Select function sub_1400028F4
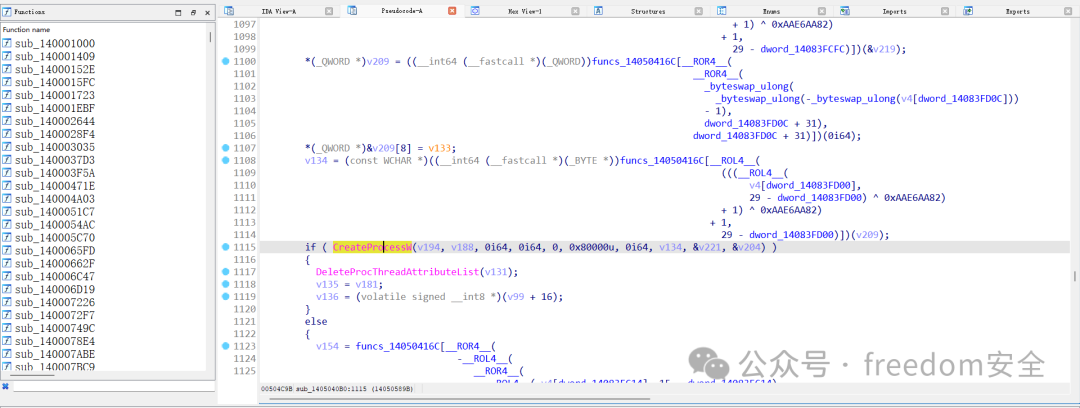Image resolution: width=1080 pixels, height=408 pixels. click(x=55, y=134)
